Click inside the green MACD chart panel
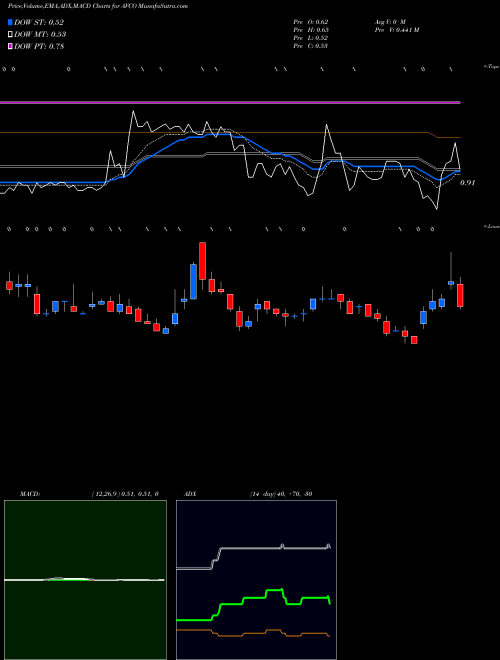Image resolution: width=500 pixels, height=660 pixels. point(85,580)
